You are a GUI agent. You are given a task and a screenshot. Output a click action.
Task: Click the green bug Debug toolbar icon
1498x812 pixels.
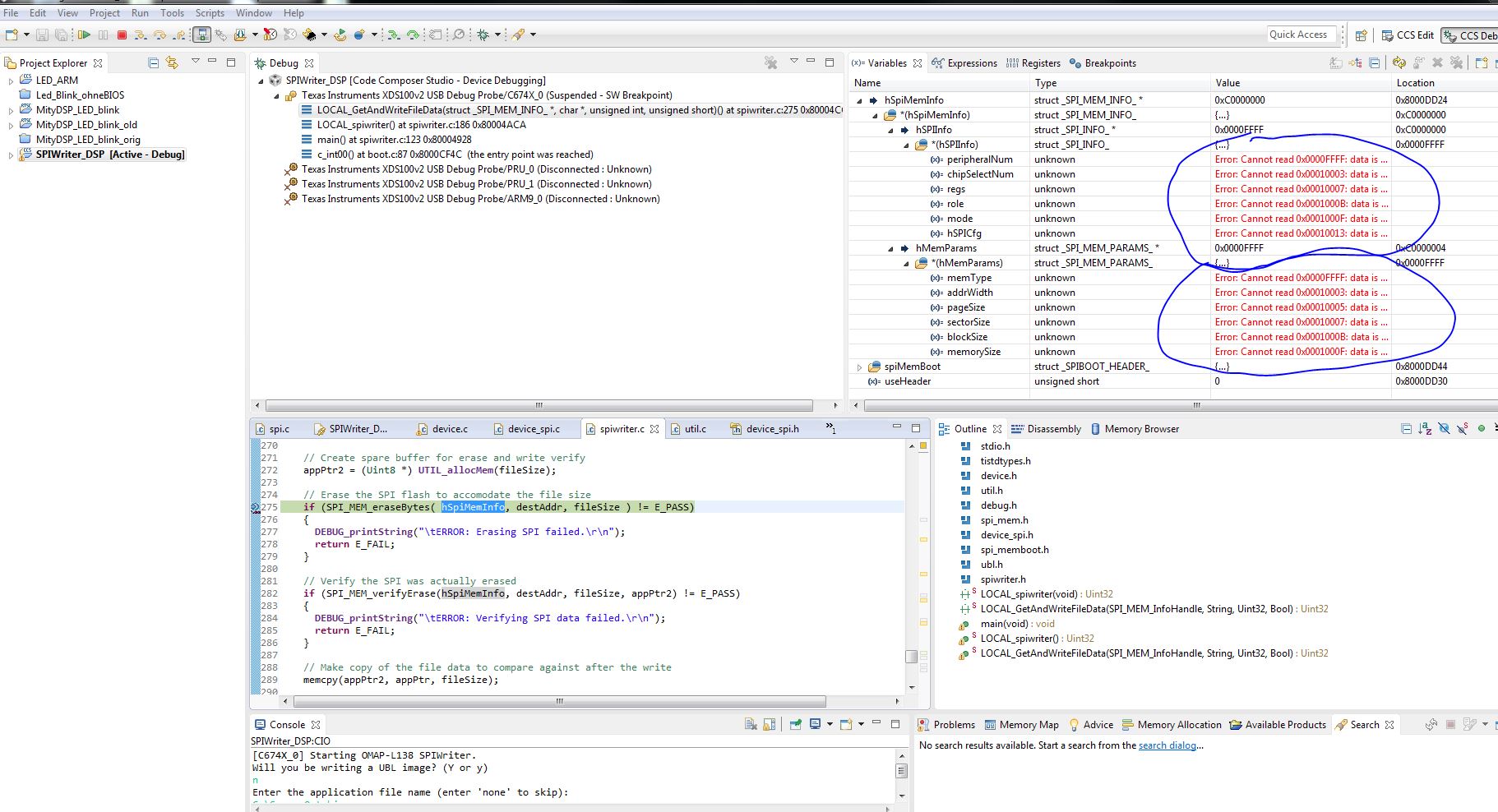[483, 35]
